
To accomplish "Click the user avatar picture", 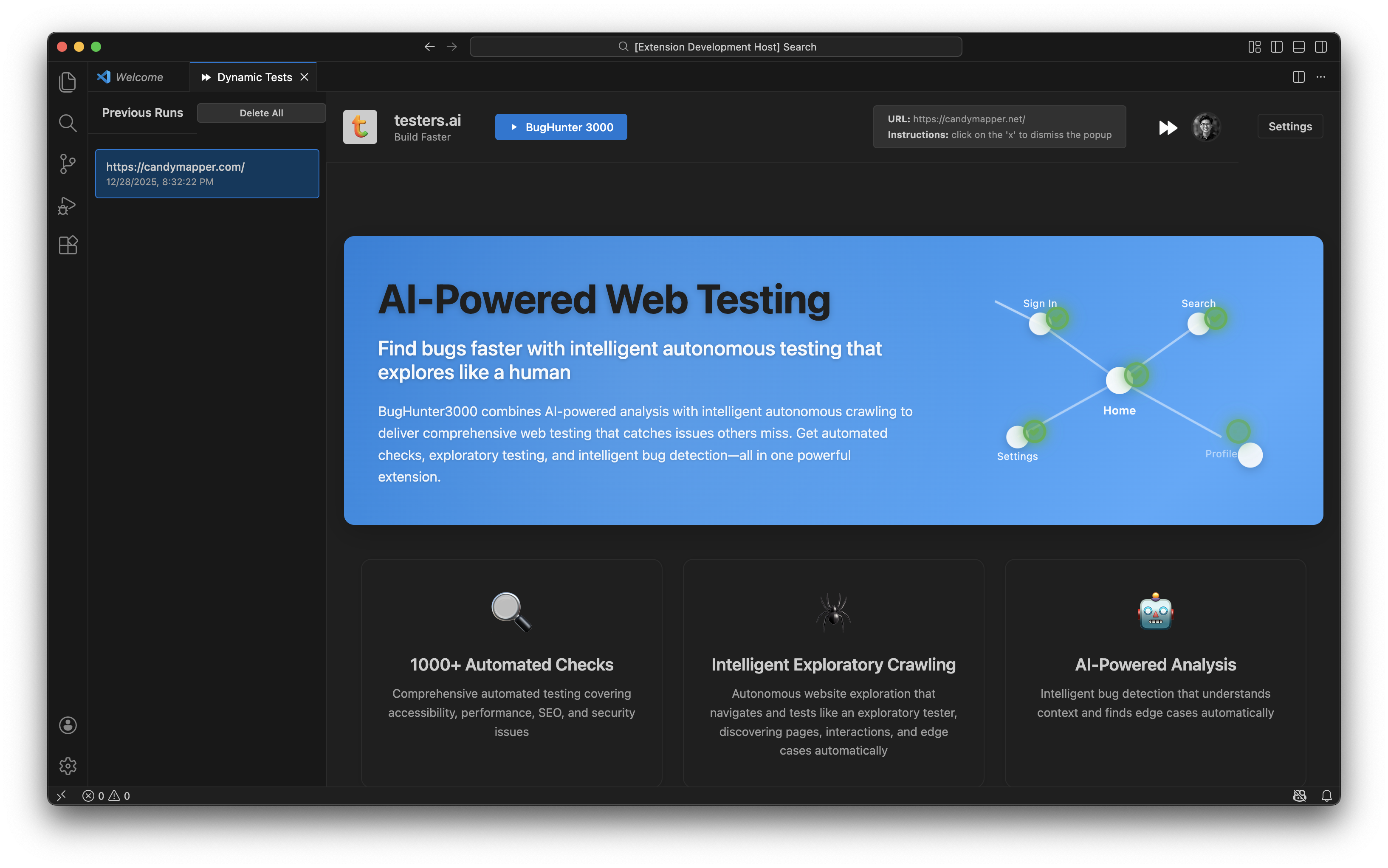I will (1205, 127).
